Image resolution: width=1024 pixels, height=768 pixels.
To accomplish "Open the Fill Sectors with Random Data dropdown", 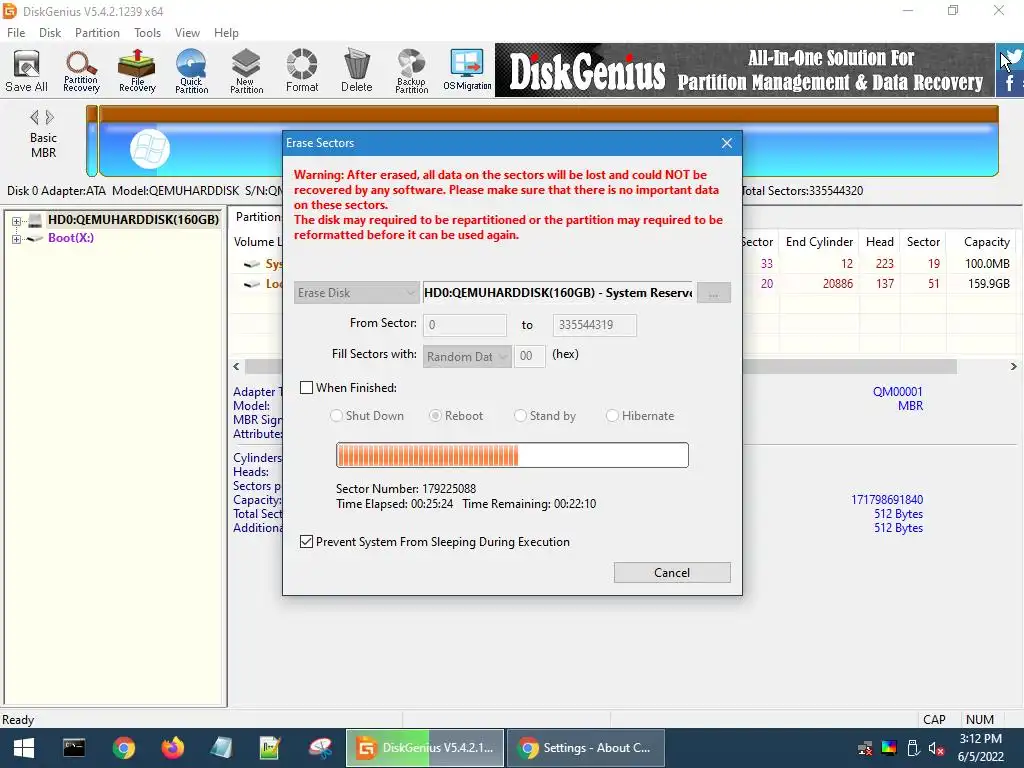I will [x=467, y=357].
